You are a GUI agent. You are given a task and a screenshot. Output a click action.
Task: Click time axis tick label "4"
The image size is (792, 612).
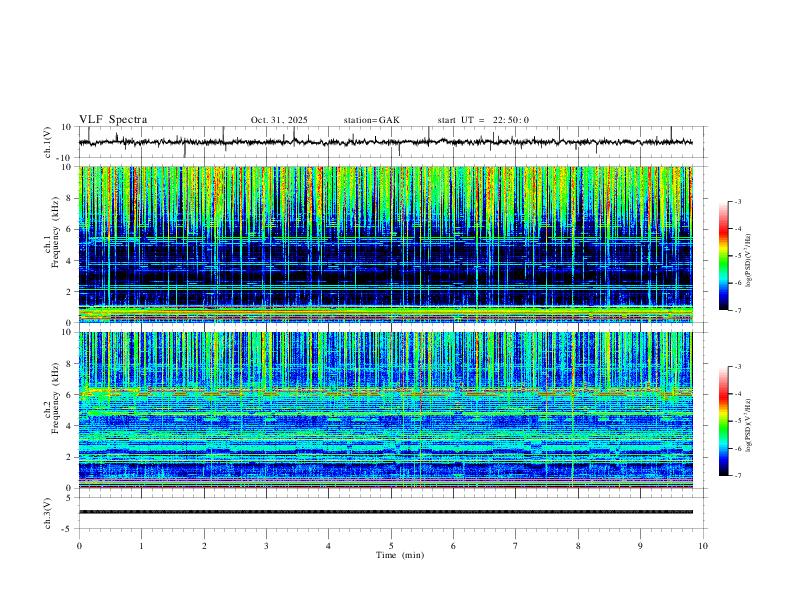point(328,546)
